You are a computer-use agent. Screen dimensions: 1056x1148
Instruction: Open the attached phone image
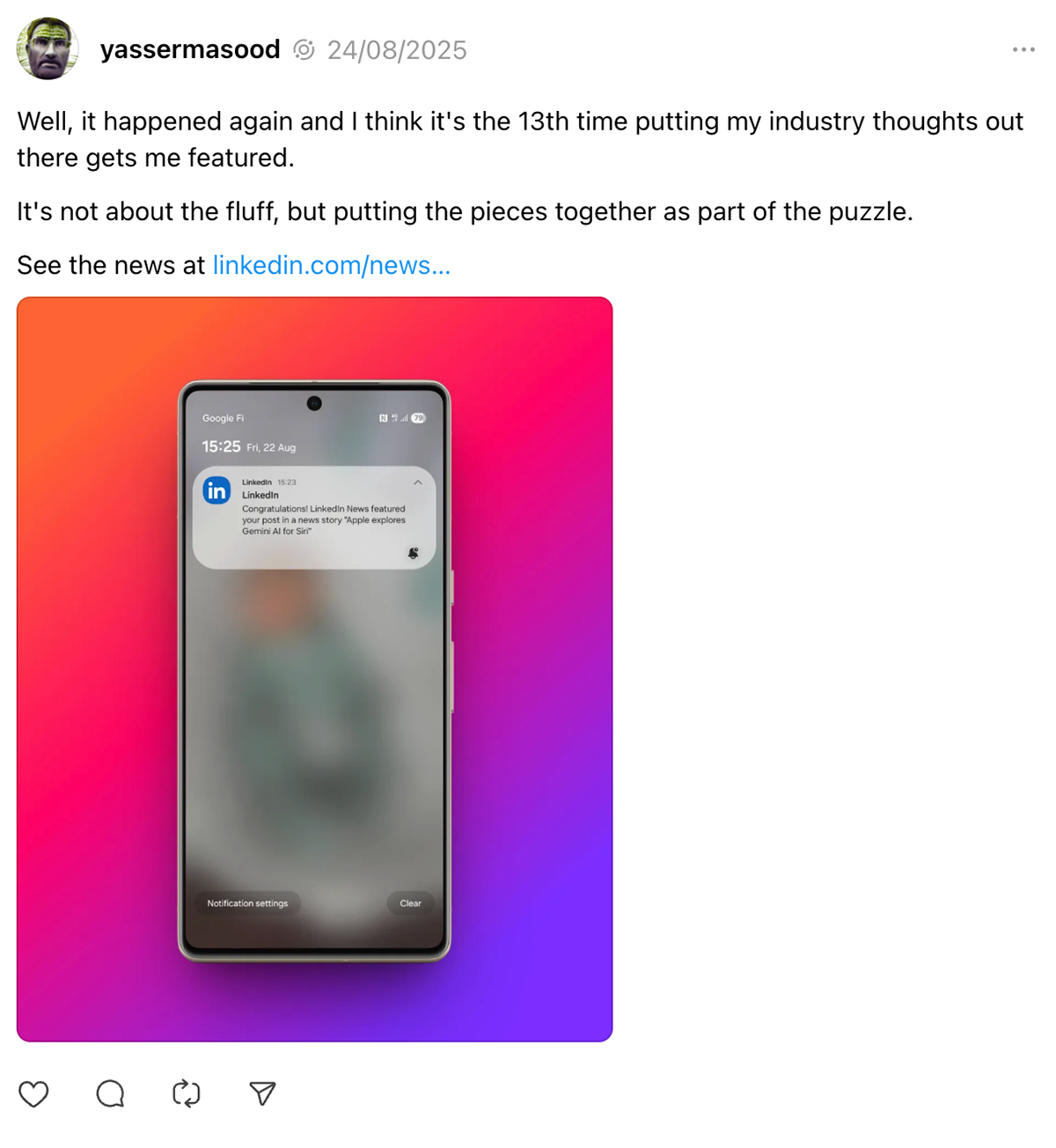(x=314, y=669)
